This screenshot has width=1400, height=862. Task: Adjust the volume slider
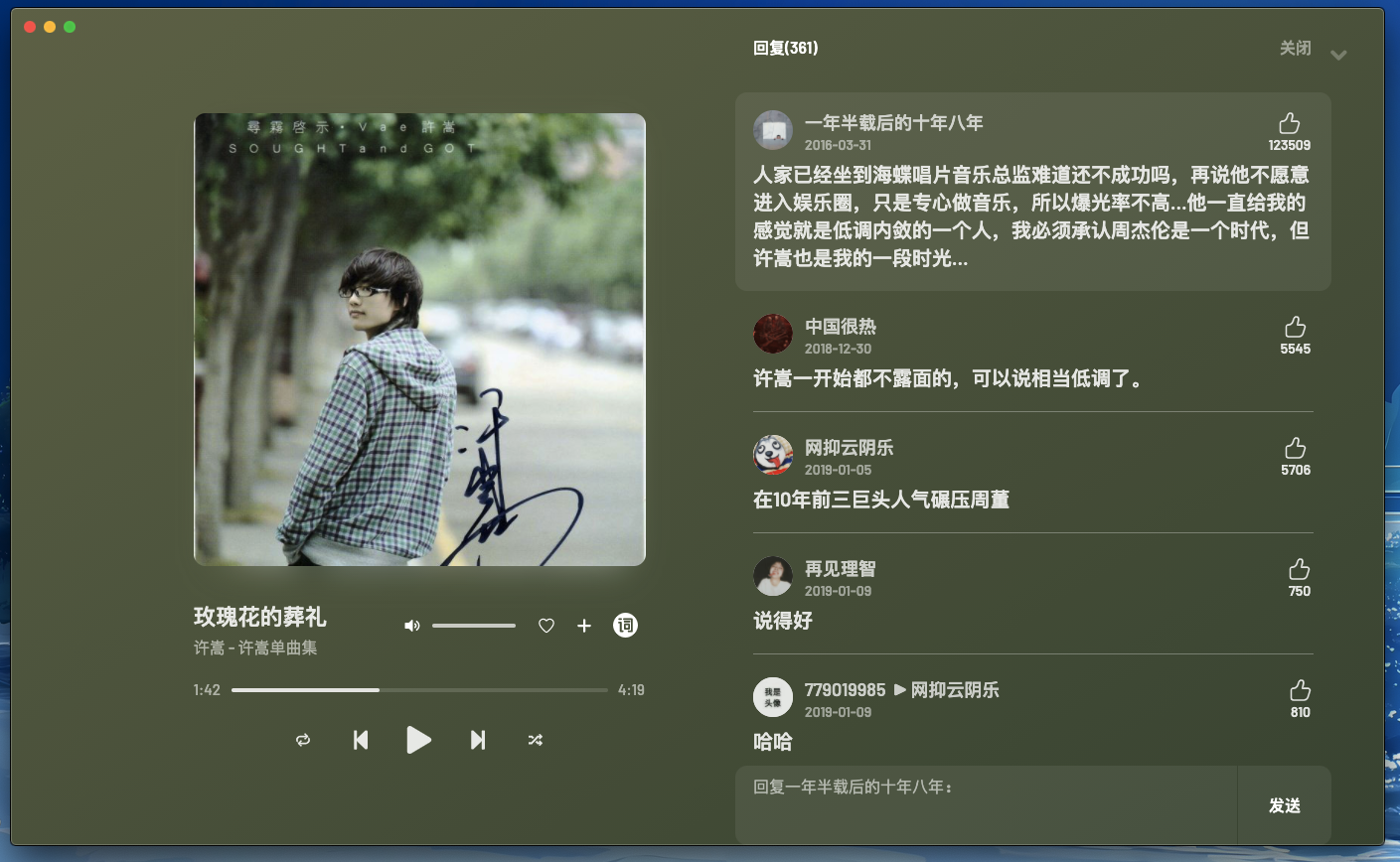(x=474, y=626)
